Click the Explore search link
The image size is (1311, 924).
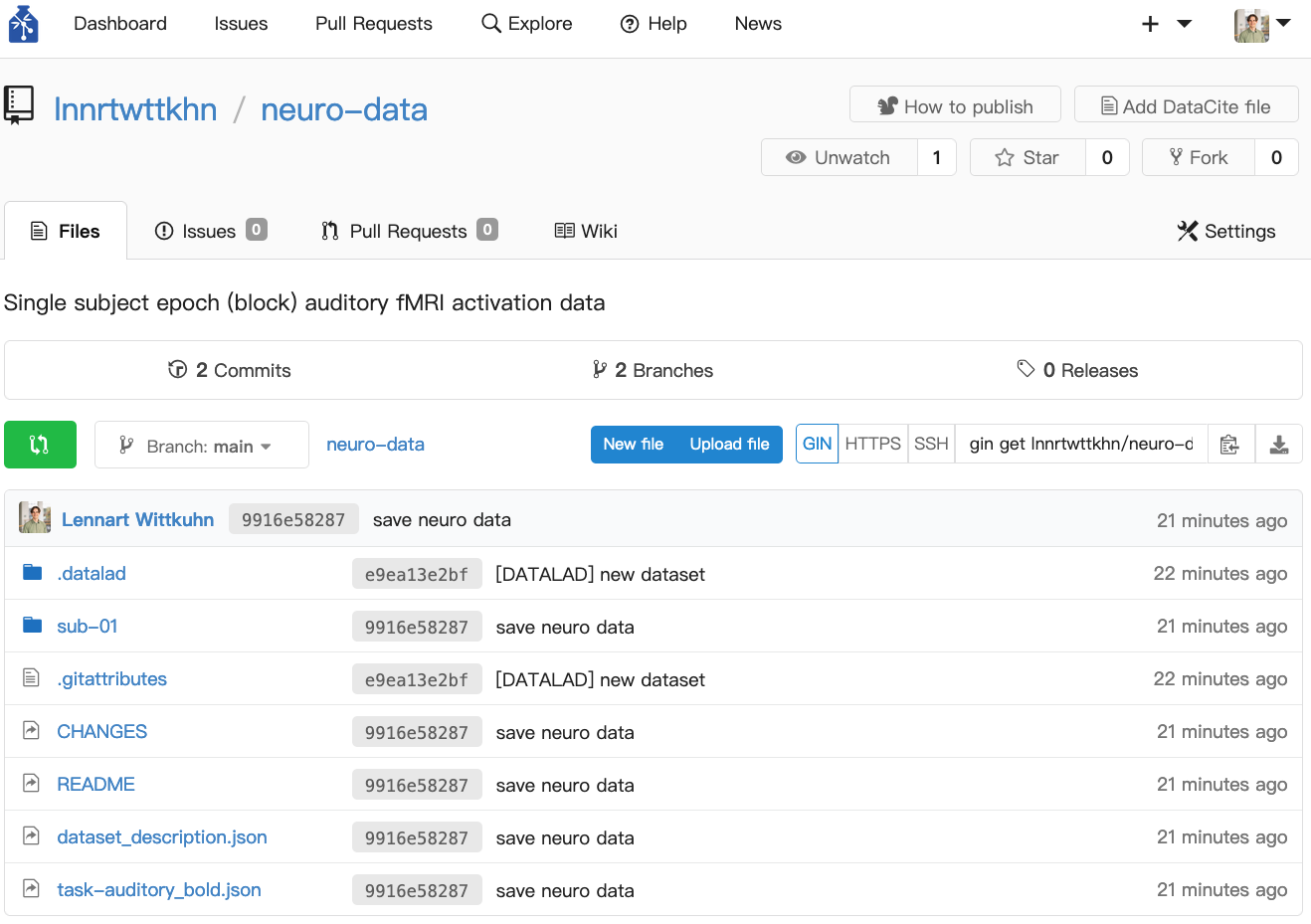coord(527,24)
